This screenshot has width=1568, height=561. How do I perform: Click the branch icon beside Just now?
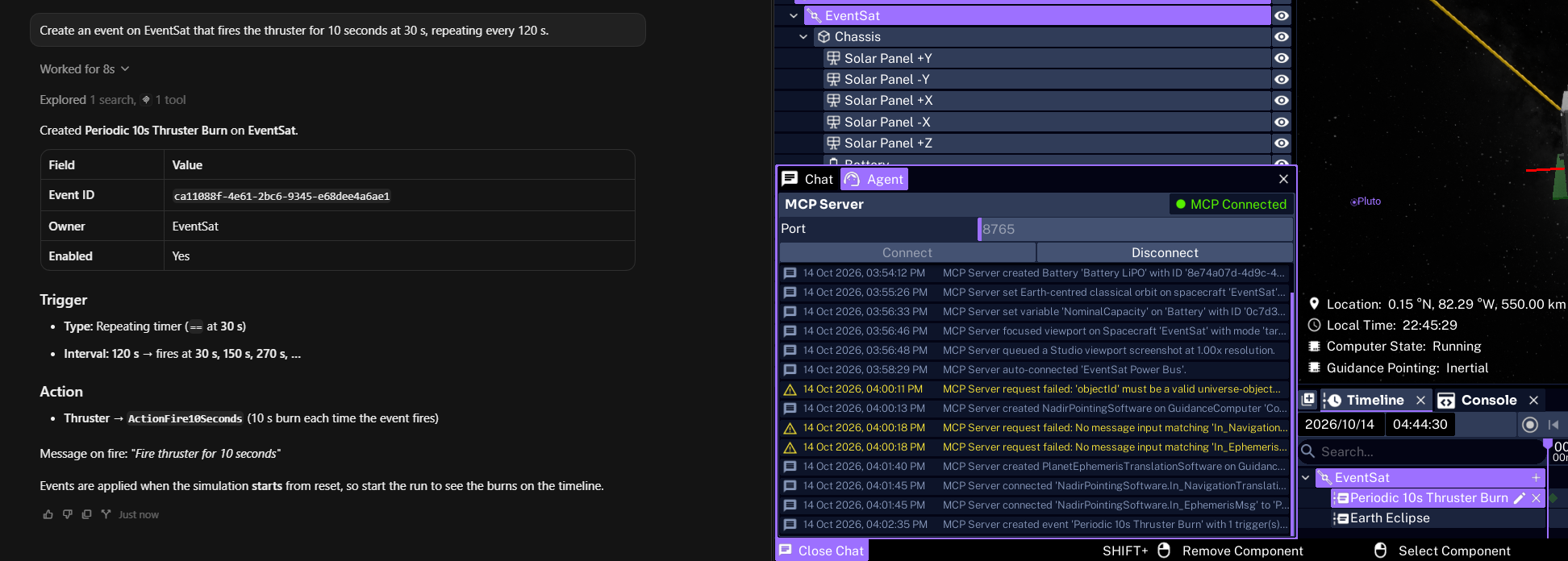106,514
